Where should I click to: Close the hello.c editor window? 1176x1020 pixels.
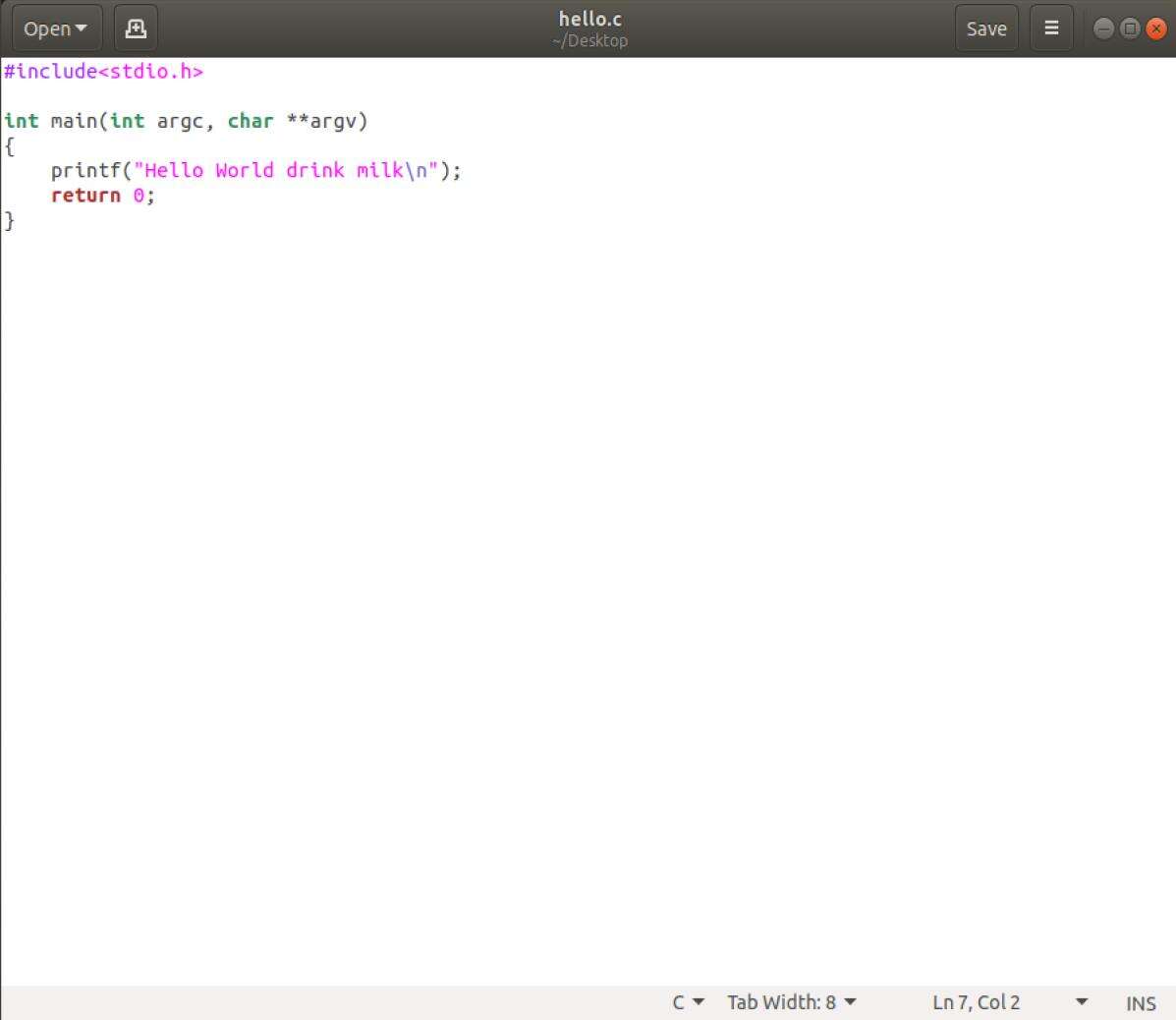(x=1155, y=28)
